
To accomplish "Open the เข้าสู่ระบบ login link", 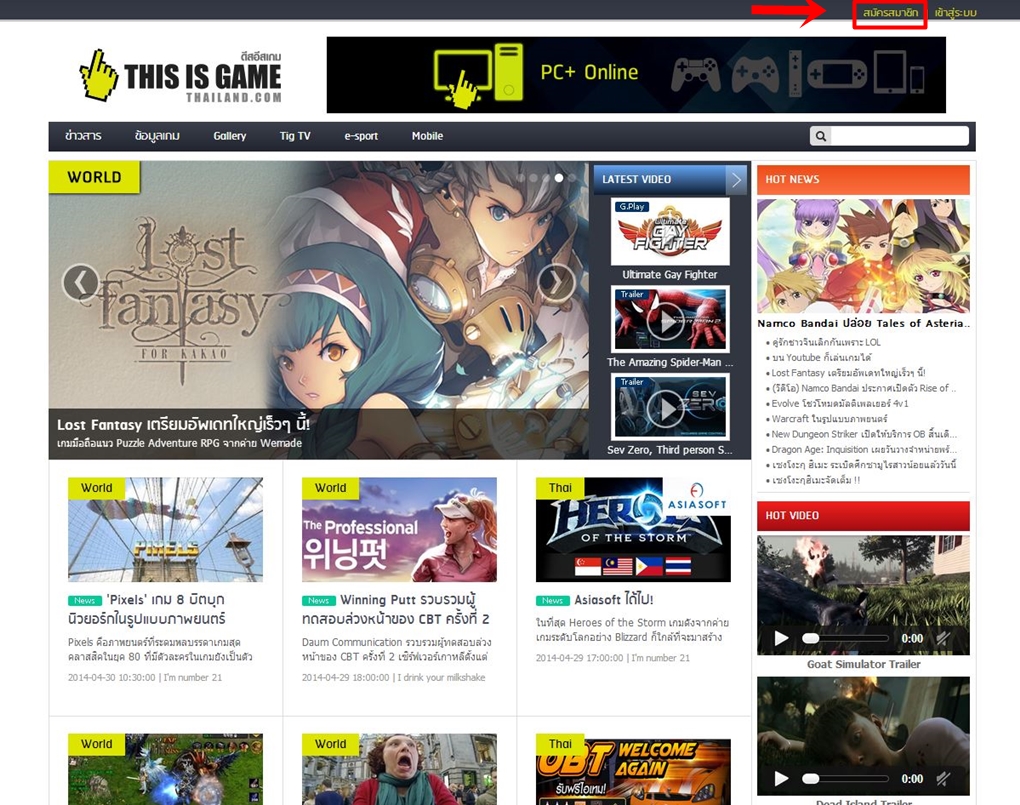I will tap(955, 12).
